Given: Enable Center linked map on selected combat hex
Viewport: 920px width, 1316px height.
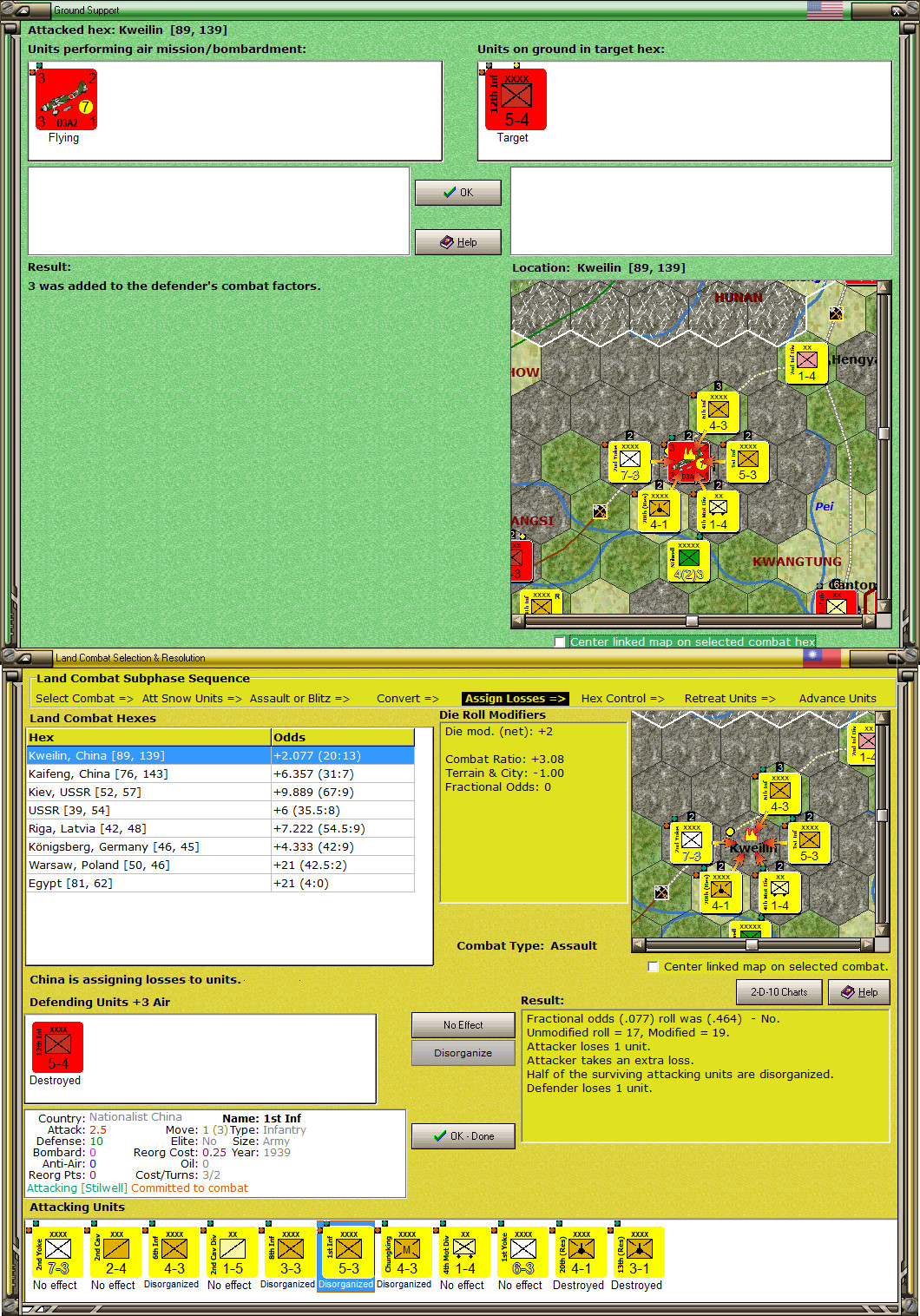Looking at the screenshot, I should 560,642.
